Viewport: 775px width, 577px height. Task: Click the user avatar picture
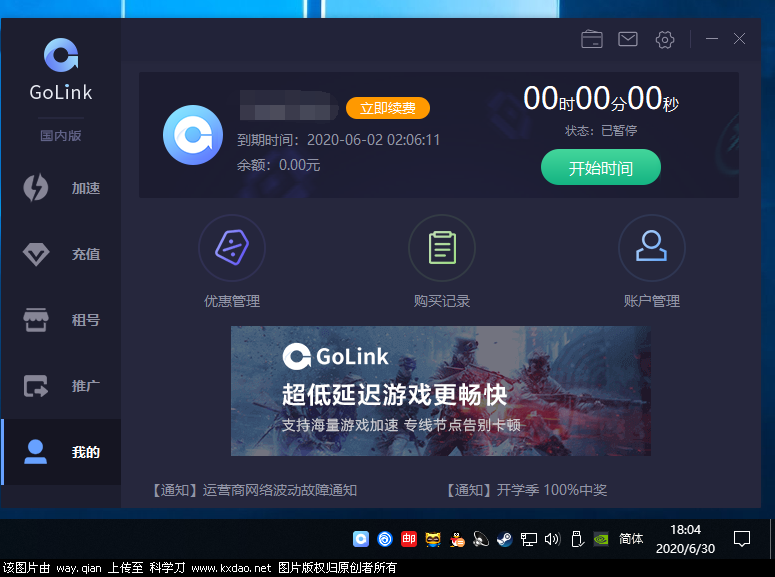193,134
